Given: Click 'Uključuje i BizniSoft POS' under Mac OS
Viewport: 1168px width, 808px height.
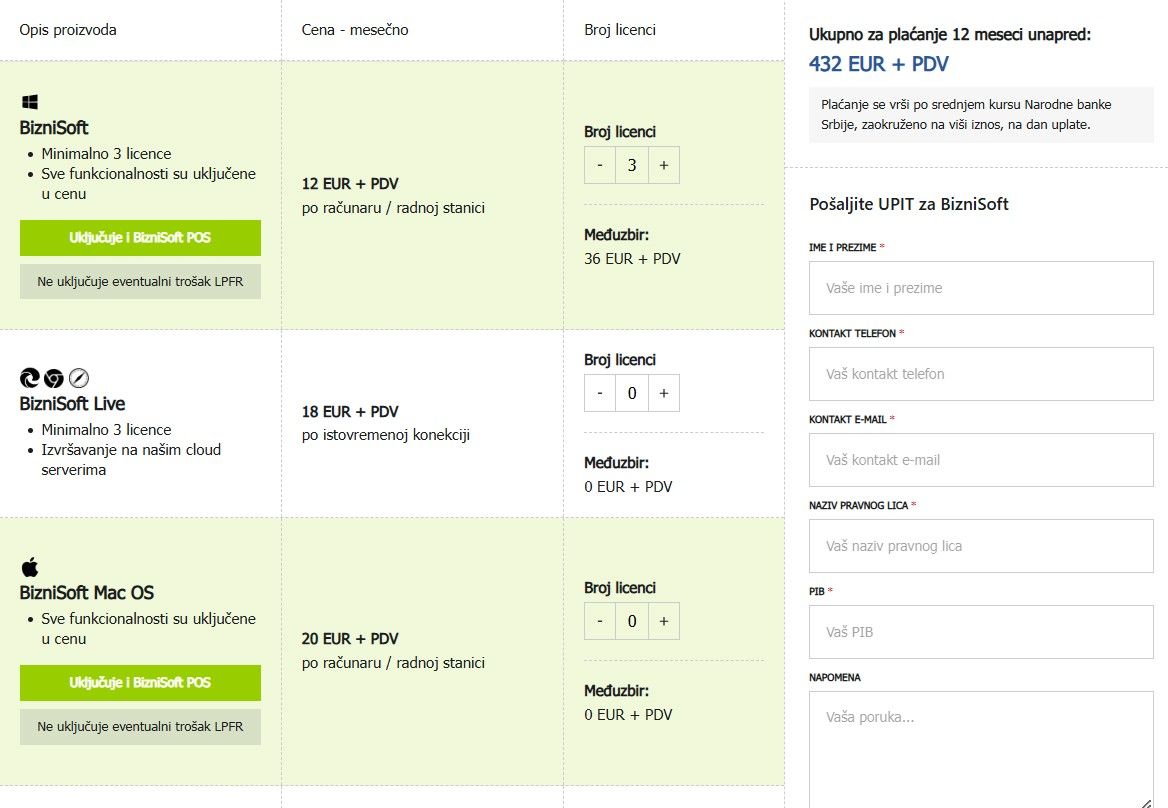Looking at the screenshot, I should point(140,683).
